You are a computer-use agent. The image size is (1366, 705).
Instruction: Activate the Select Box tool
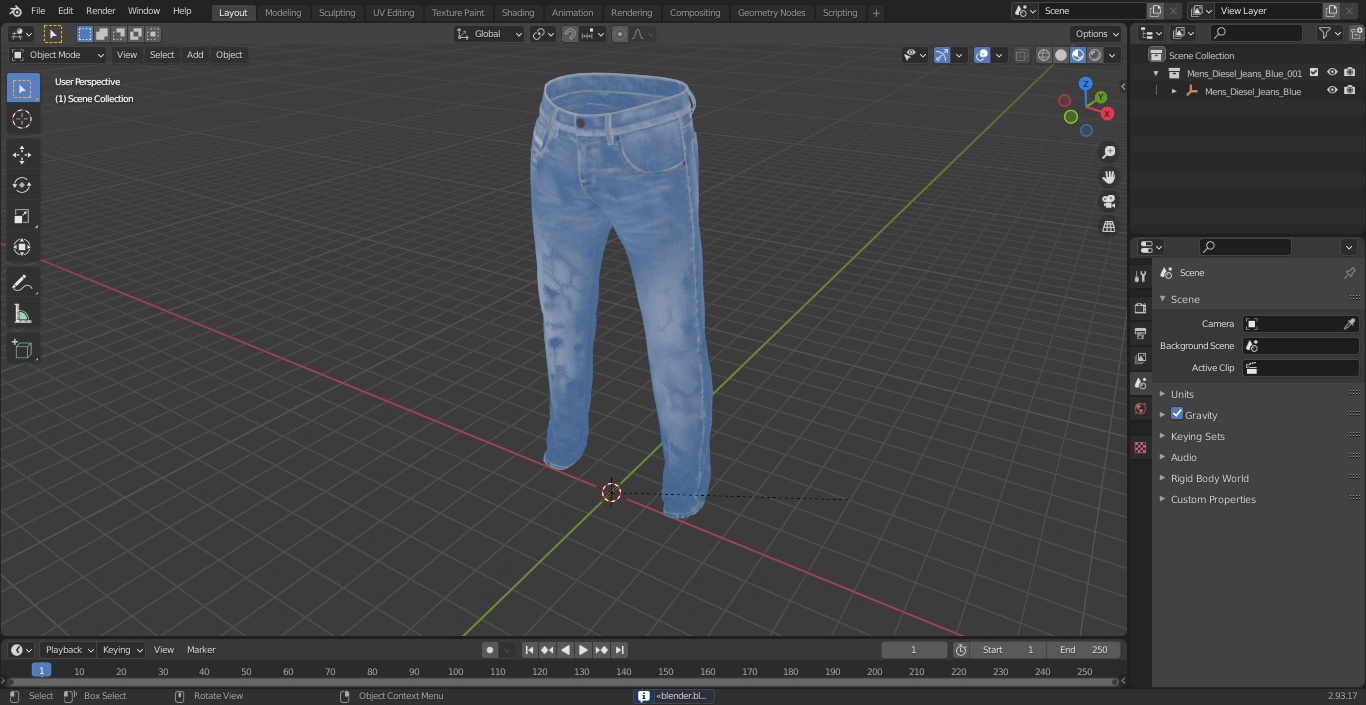[22, 88]
